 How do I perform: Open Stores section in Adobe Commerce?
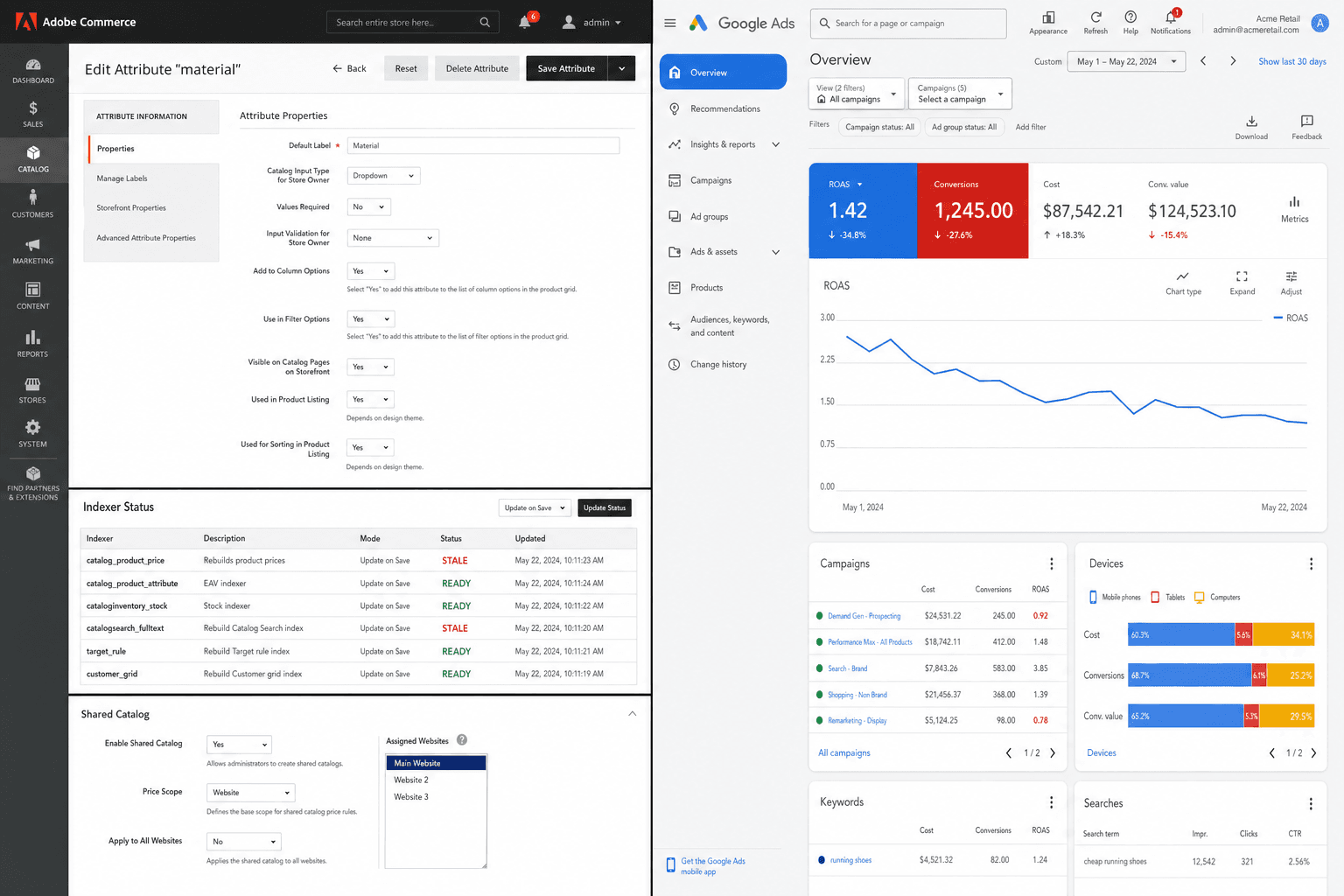33,390
